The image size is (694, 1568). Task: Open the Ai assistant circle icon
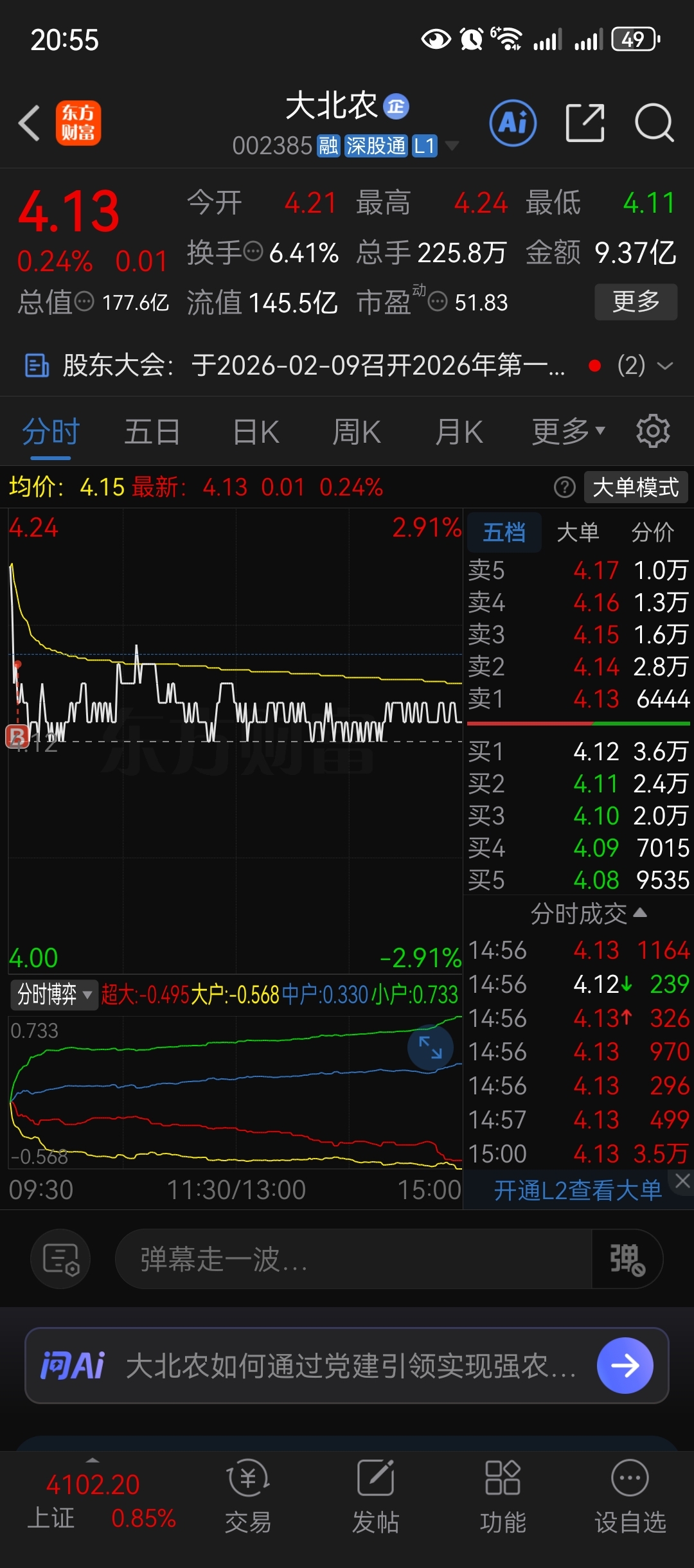513,123
